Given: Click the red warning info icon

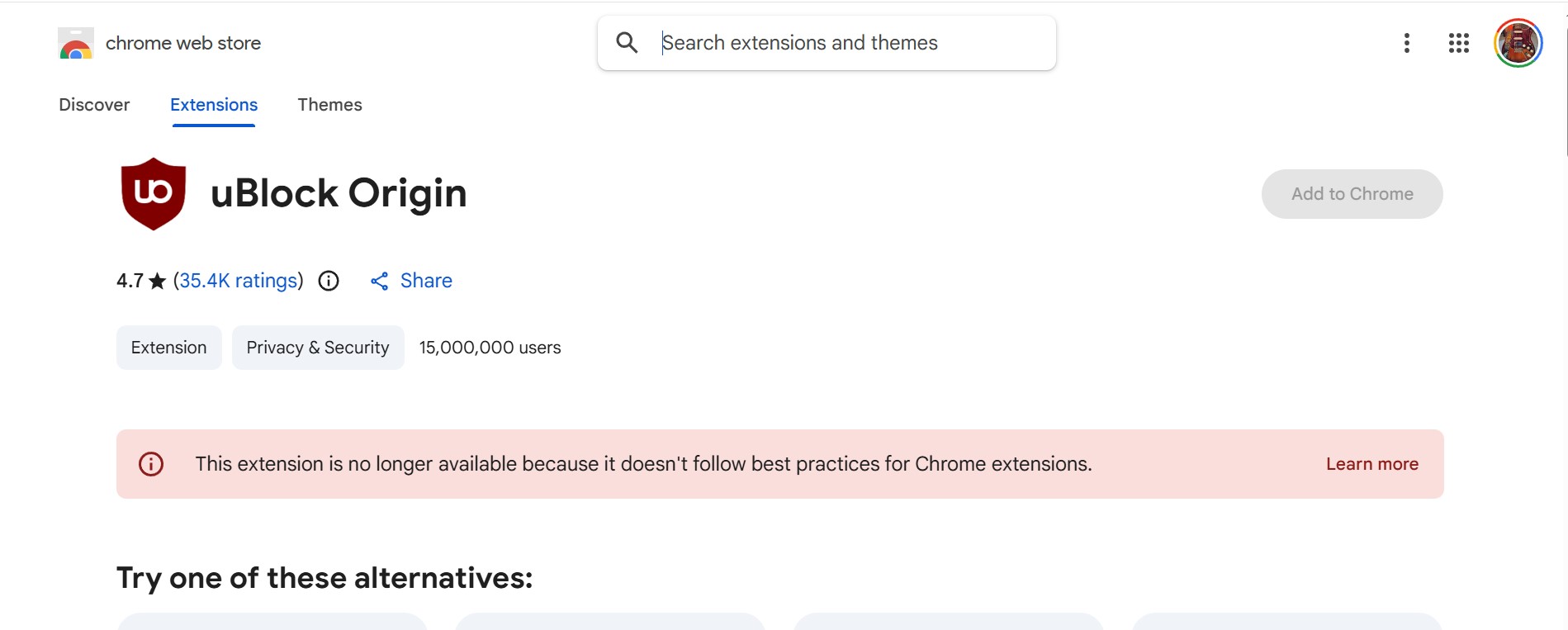Looking at the screenshot, I should point(151,464).
